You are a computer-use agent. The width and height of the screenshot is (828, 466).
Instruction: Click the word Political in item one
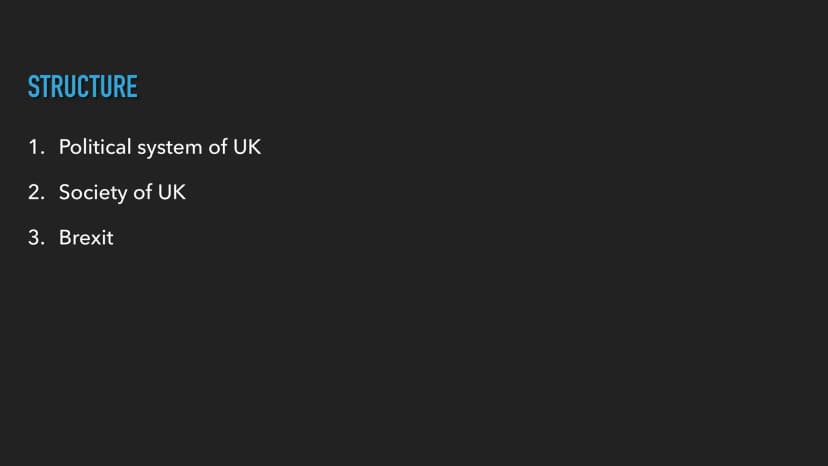tap(95, 147)
